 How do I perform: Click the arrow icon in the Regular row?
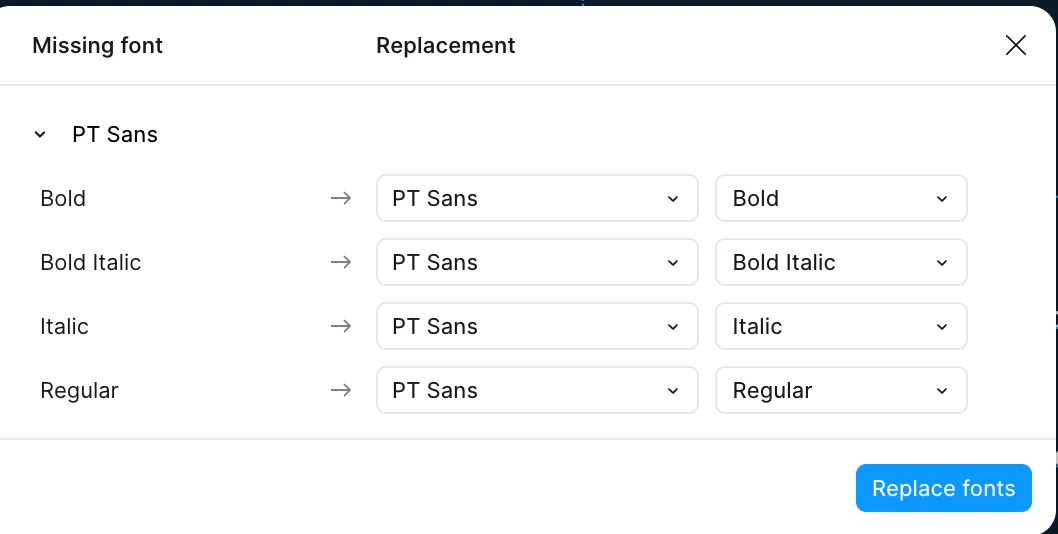[341, 390]
